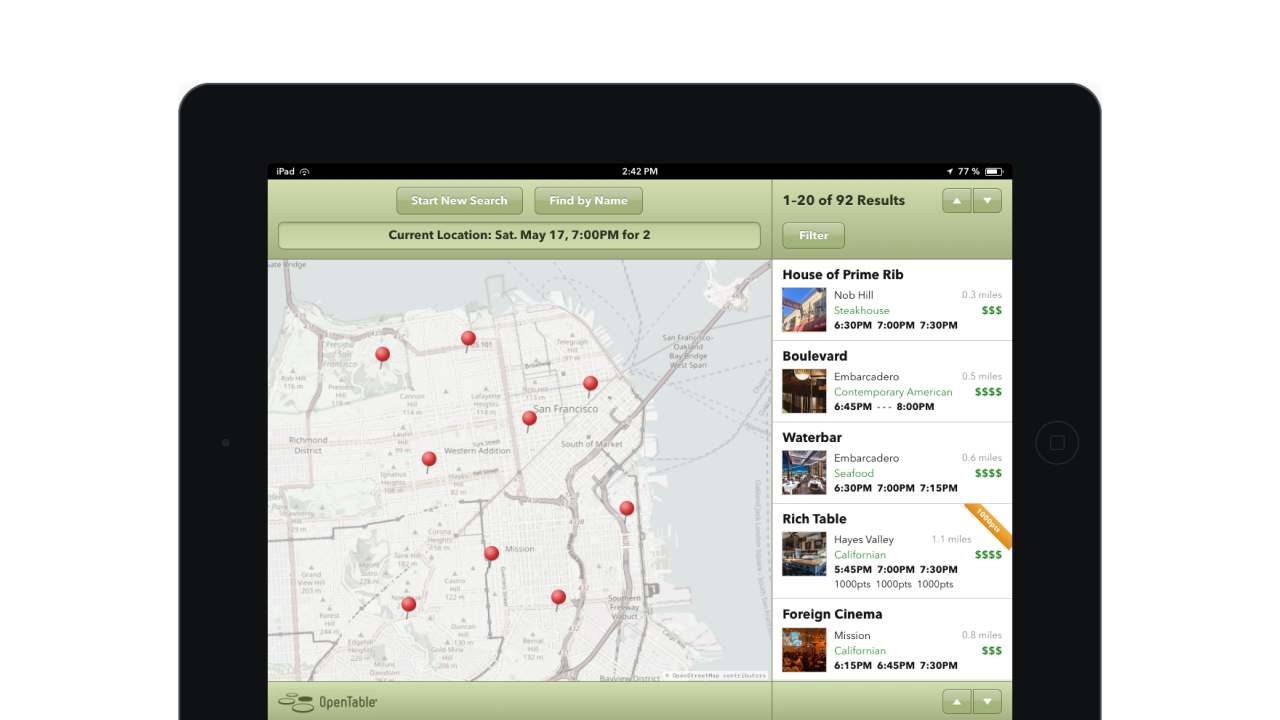Book Waterbar at 7:15PM
Image resolution: width=1280 pixels, height=720 pixels.
pyautogui.click(x=939, y=488)
